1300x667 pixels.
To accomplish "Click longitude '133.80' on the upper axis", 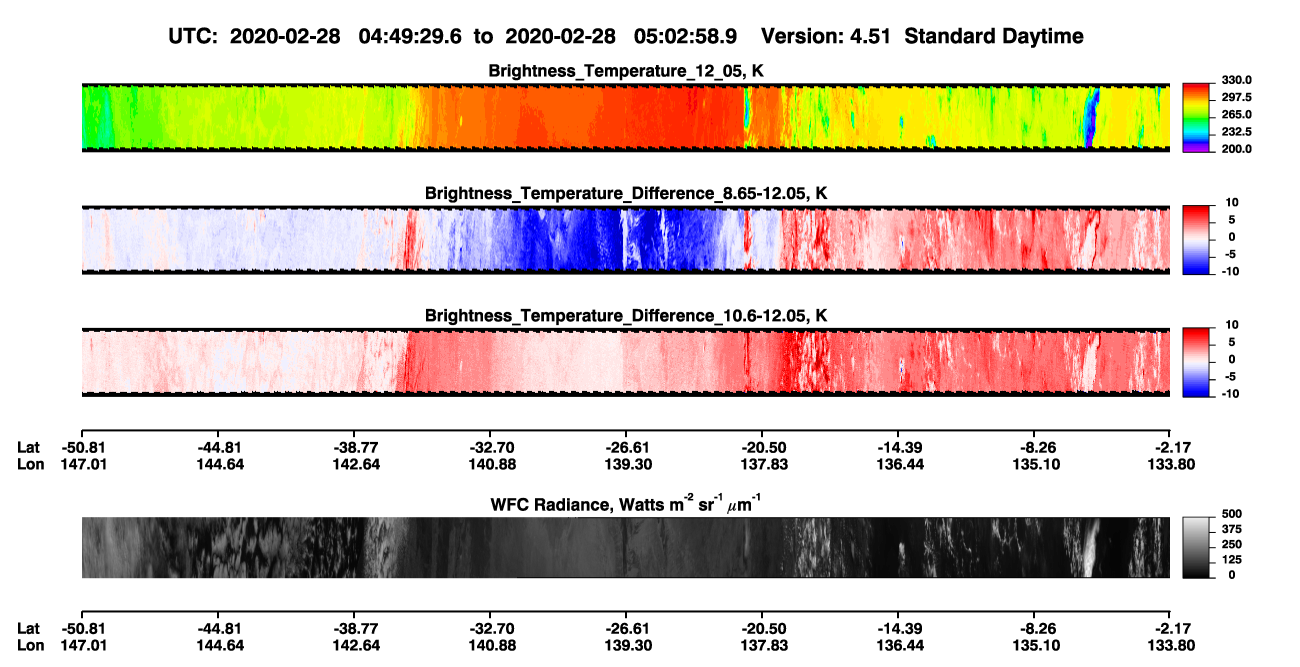I will pos(1172,464).
